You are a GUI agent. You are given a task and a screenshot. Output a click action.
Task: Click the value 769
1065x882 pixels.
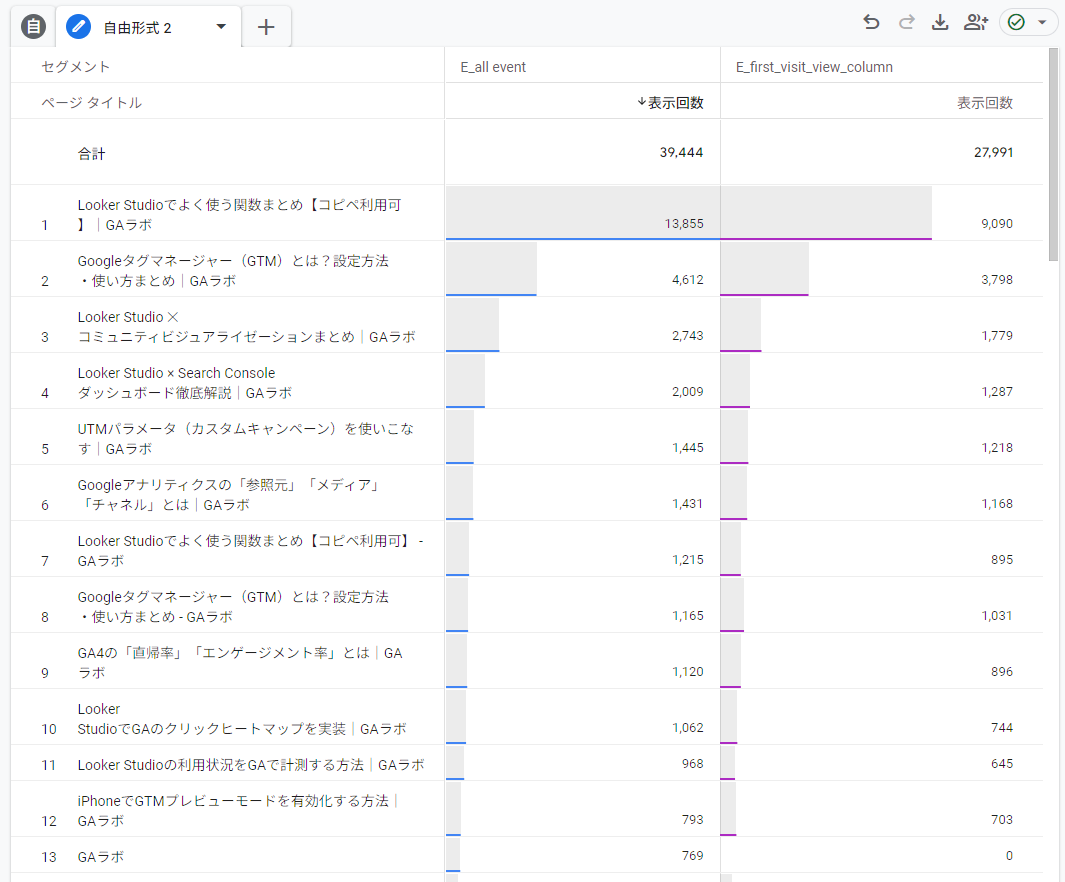point(692,856)
